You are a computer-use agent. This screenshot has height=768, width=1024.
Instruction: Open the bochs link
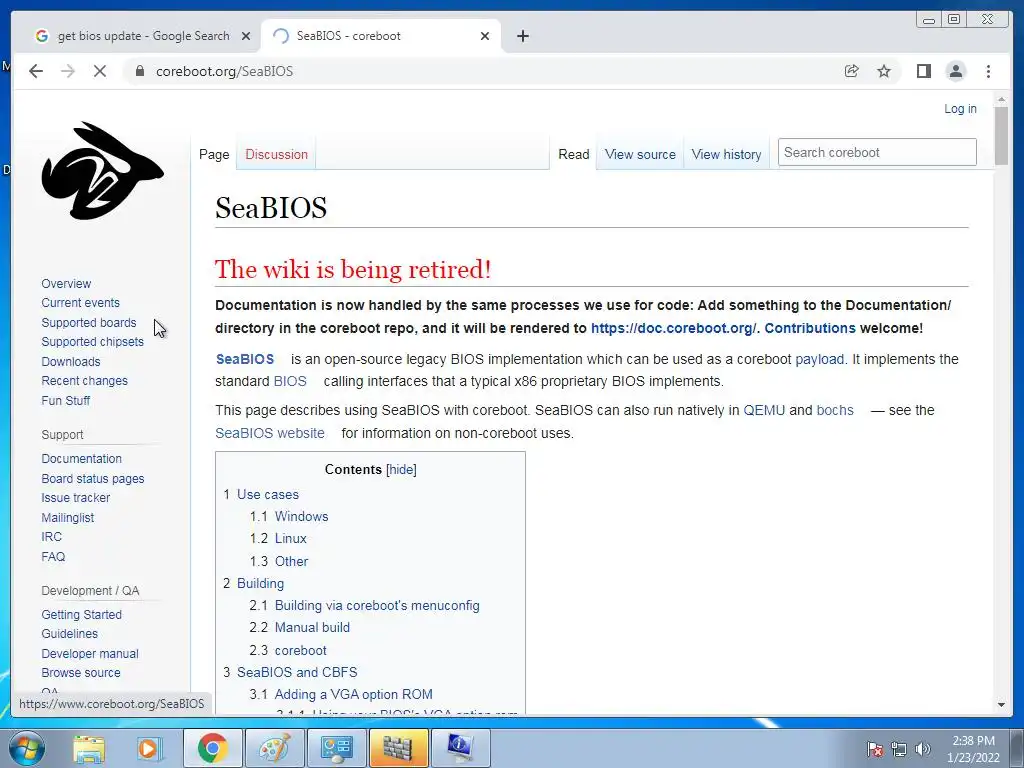[x=835, y=410]
